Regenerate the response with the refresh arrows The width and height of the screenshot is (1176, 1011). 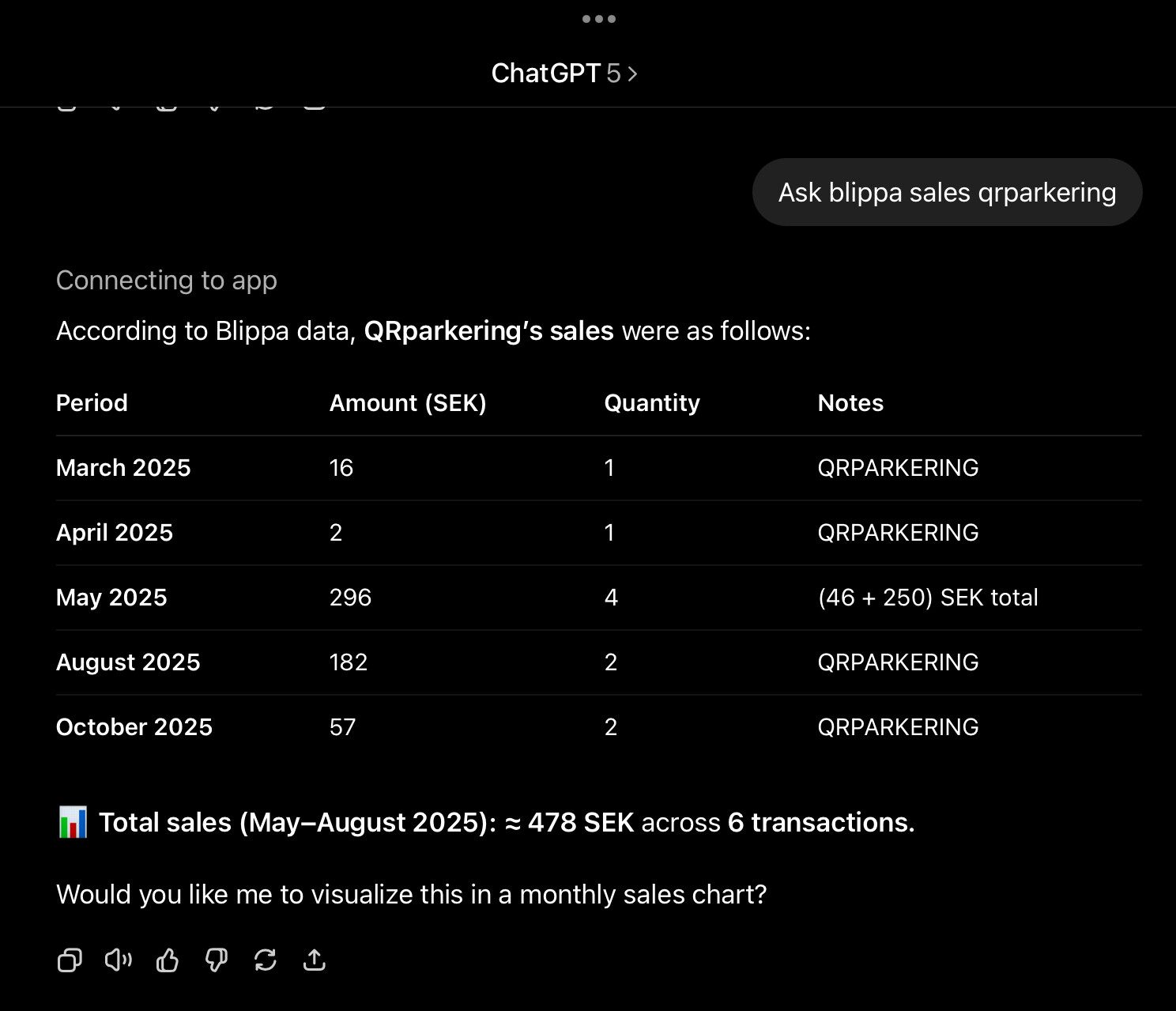click(x=266, y=960)
